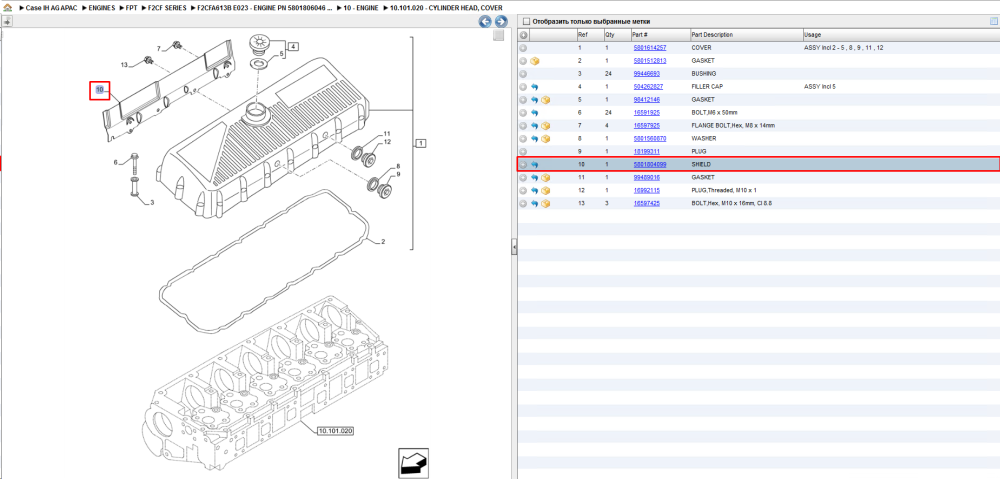The height and width of the screenshot is (479, 1000).
Task: Sort by the 'Usage' column header
Action: [x=901, y=35]
